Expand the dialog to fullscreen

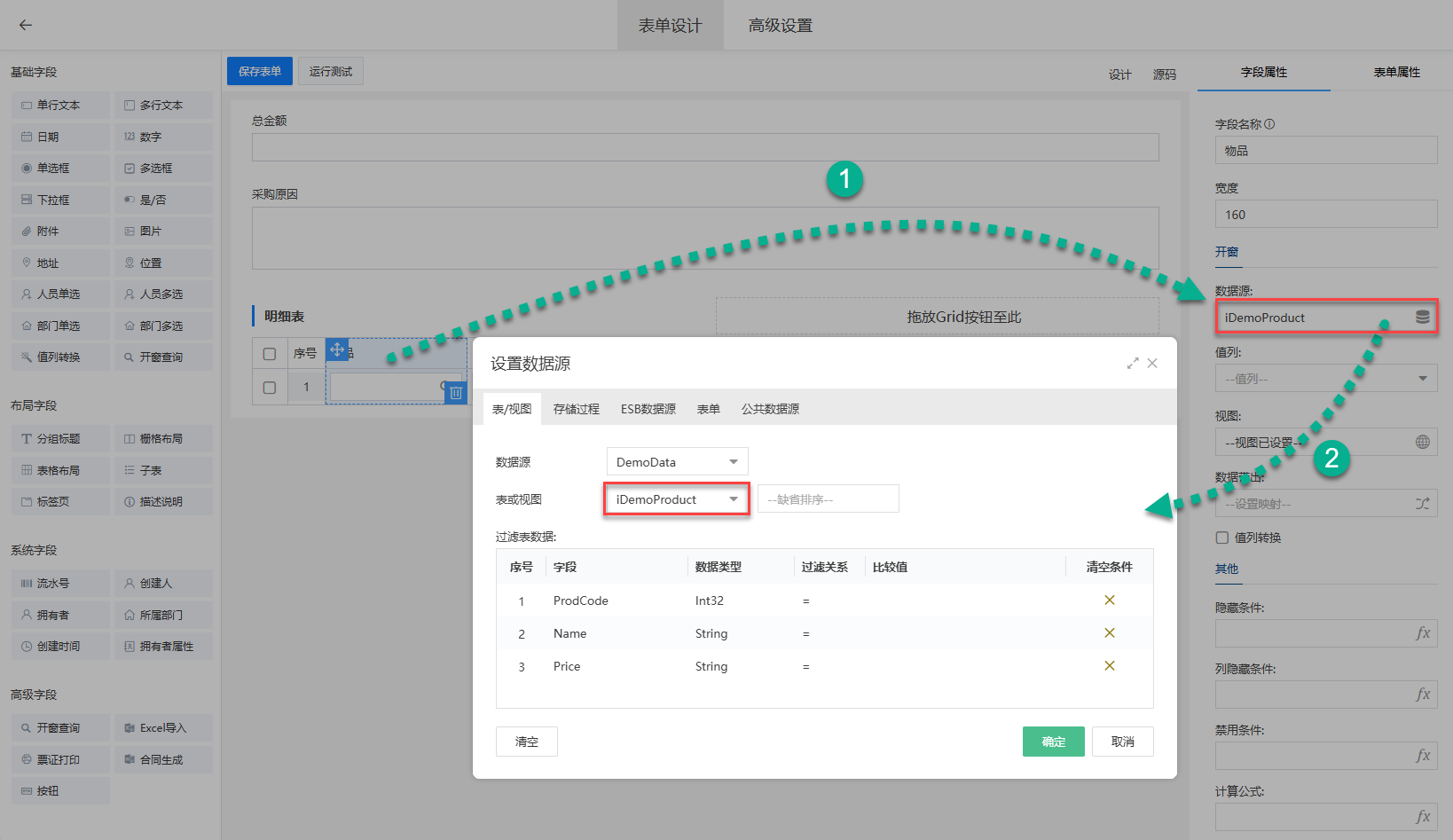pyautogui.click(x=1133, y=364)
